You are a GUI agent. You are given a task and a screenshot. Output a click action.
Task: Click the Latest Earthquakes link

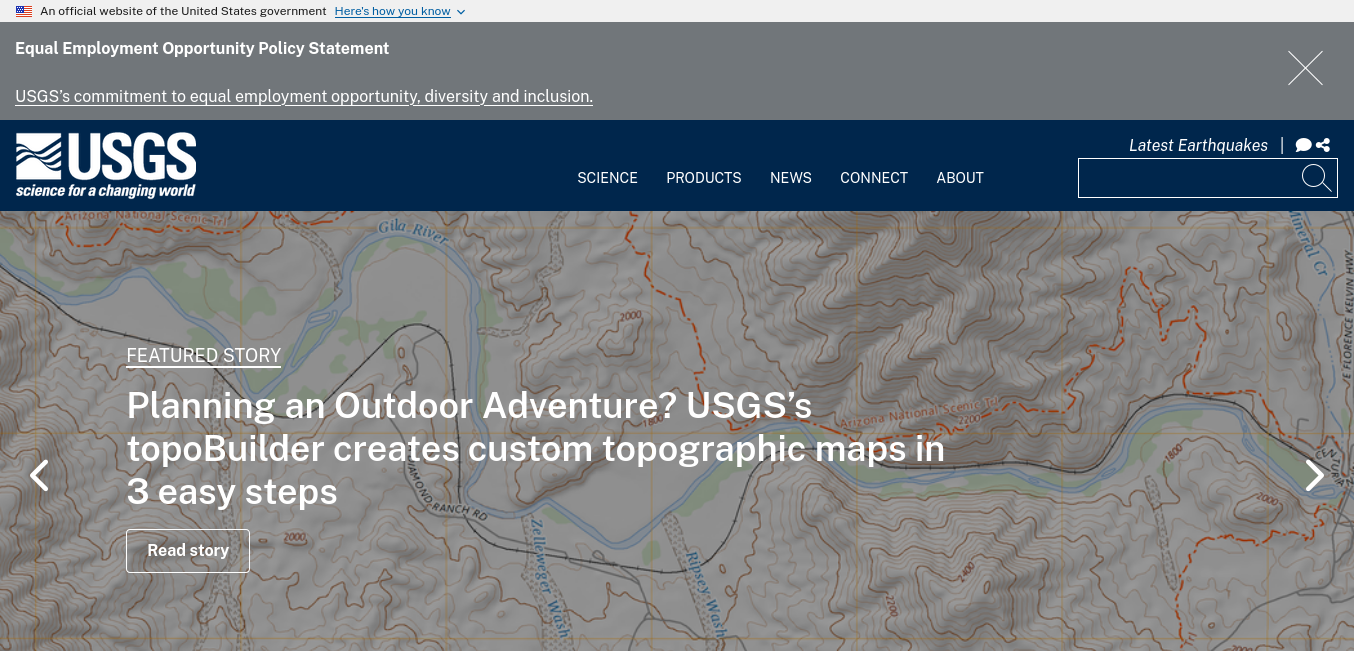tap(1198, 145)
